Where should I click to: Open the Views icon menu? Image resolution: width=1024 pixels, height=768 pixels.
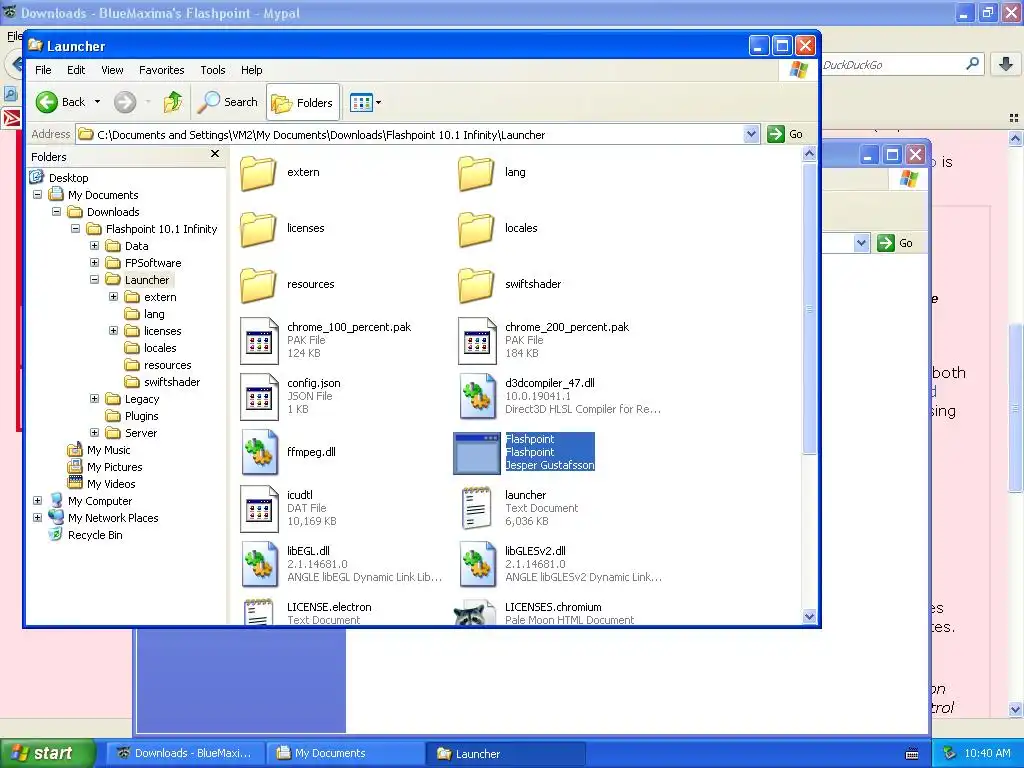[x=361, y=103]
